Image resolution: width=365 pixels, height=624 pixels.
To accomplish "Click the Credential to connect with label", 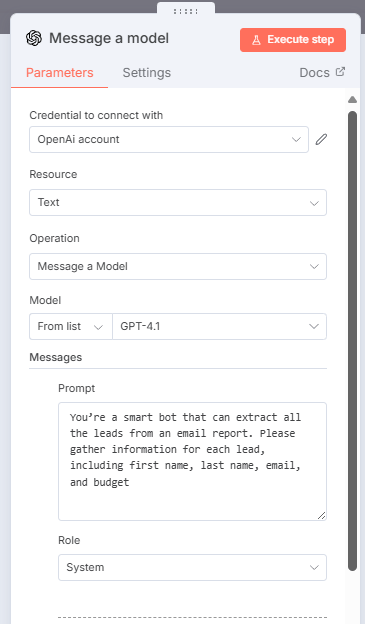I will 96,115.
